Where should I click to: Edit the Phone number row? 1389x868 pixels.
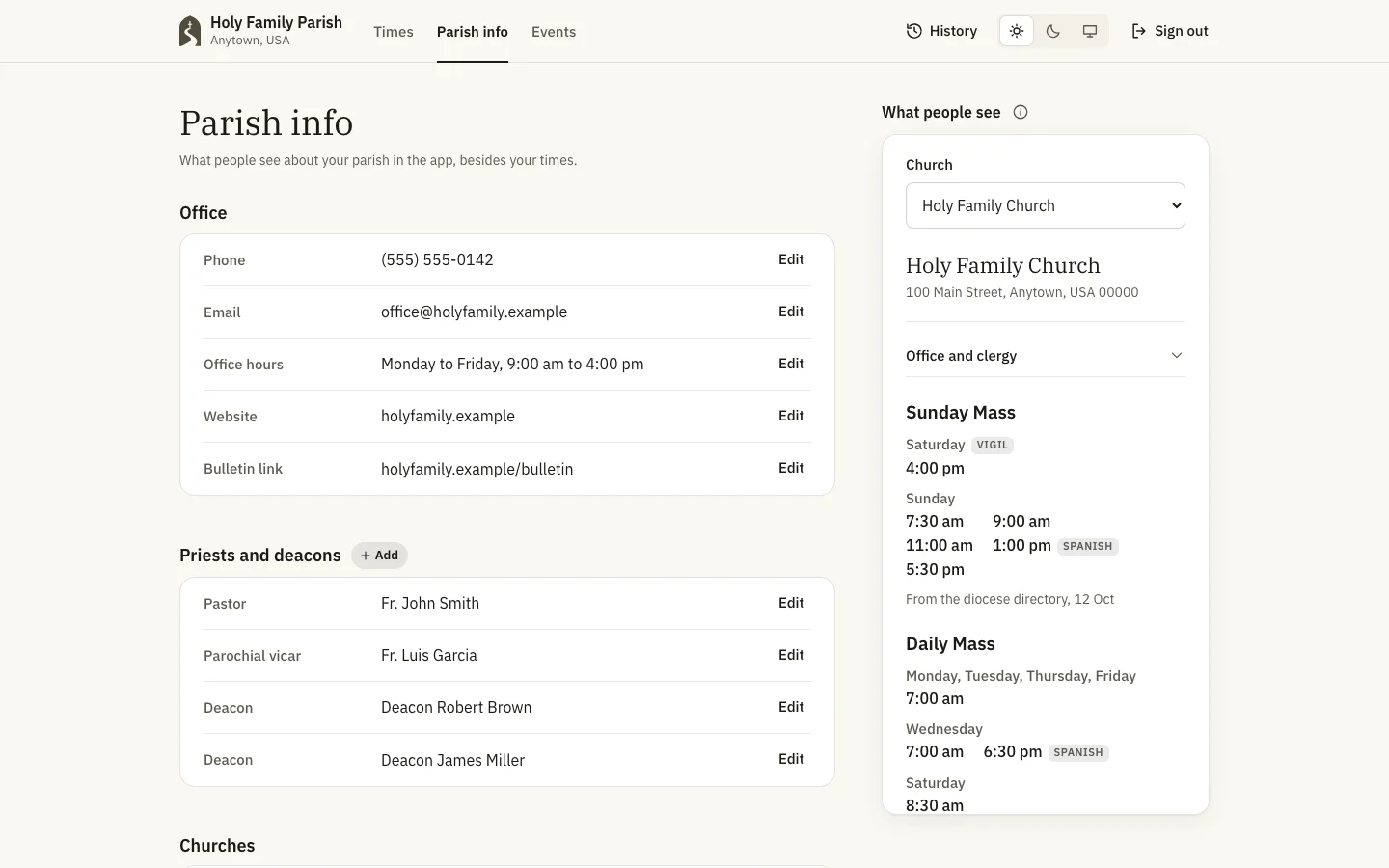pyautogui.click(x=791, y=259)
